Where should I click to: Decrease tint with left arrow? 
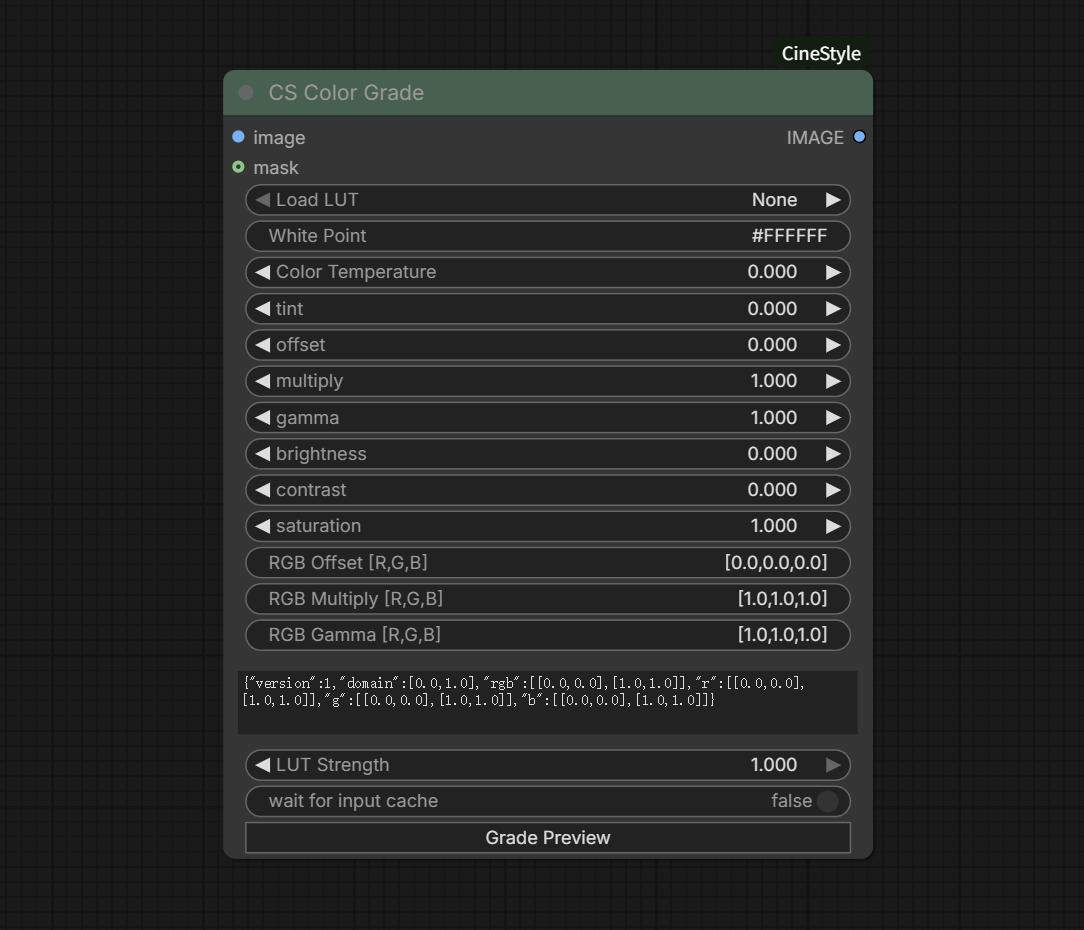click(262, 308)
